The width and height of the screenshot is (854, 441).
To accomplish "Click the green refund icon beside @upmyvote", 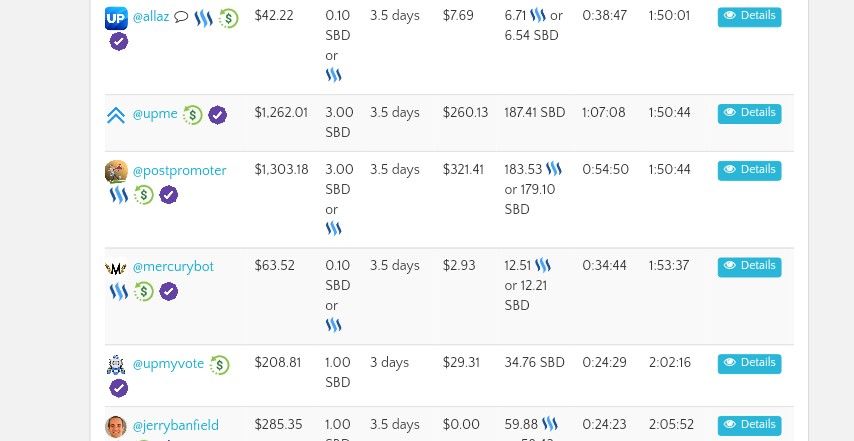I will (219, 365).
